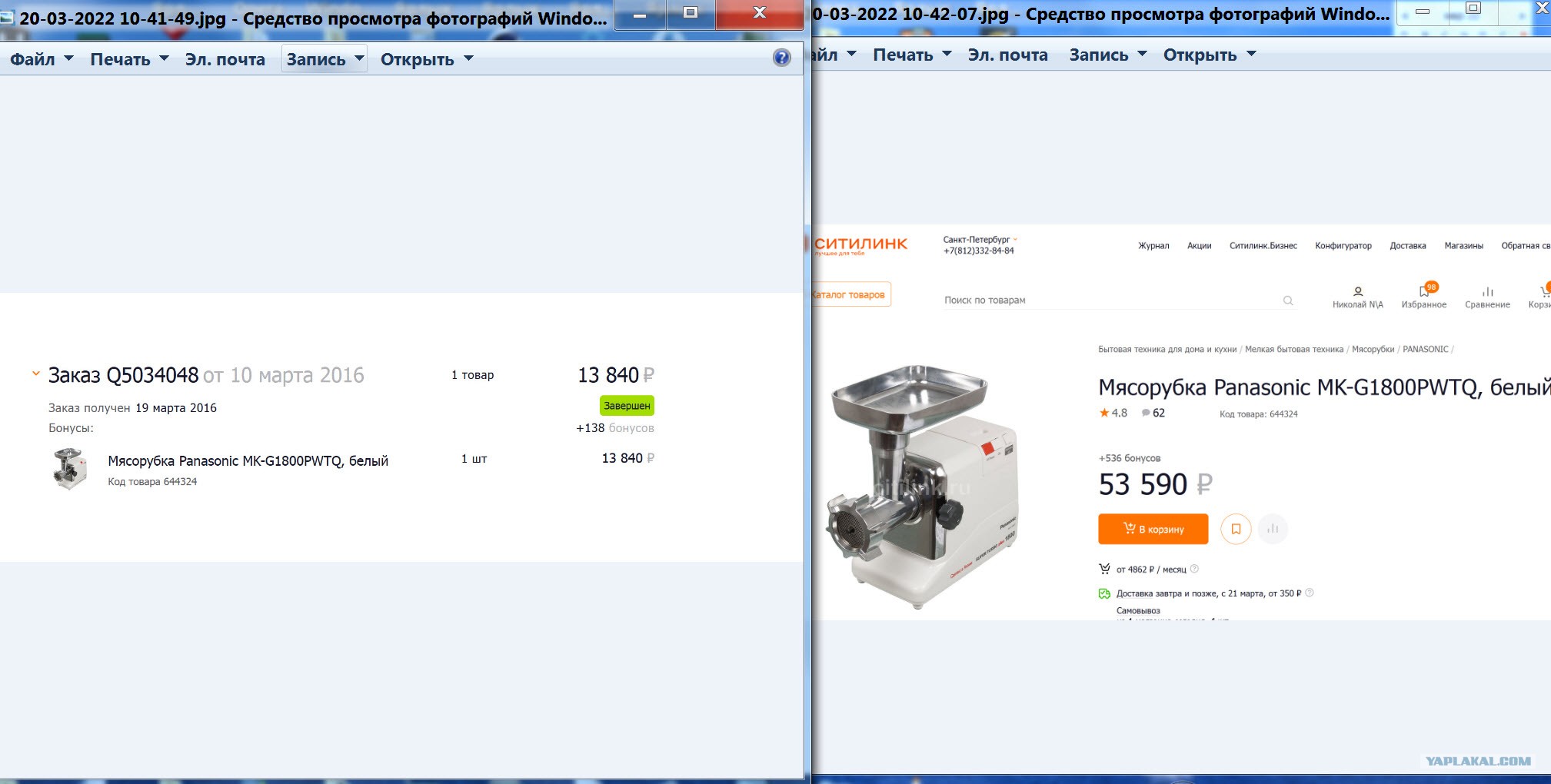The image size is (1551, 784).
Task: Open Запись dropdown in the right viewer
Action: (x=1108, y=55)
